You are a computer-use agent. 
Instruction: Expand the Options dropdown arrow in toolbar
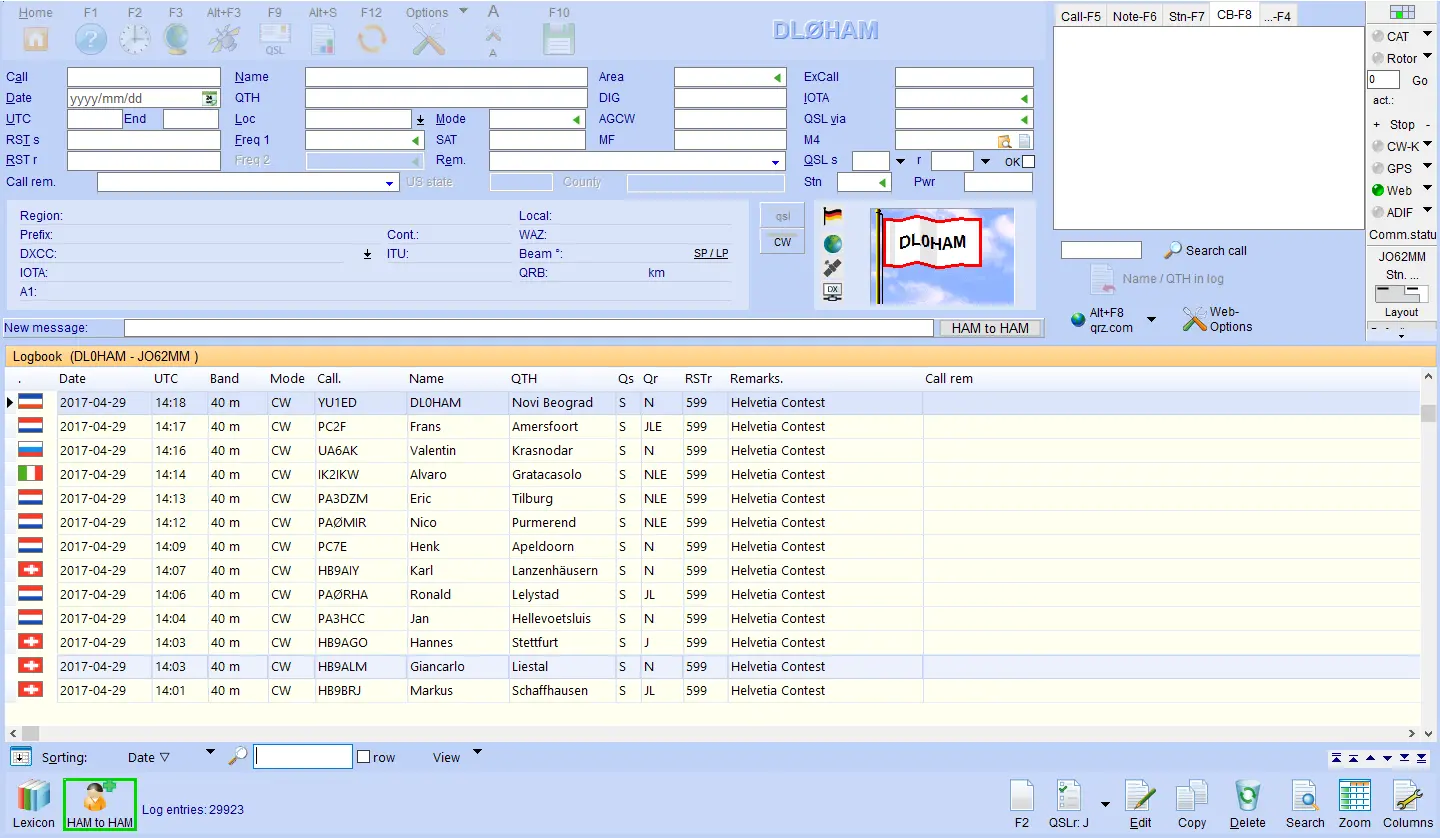click(463, 12)
